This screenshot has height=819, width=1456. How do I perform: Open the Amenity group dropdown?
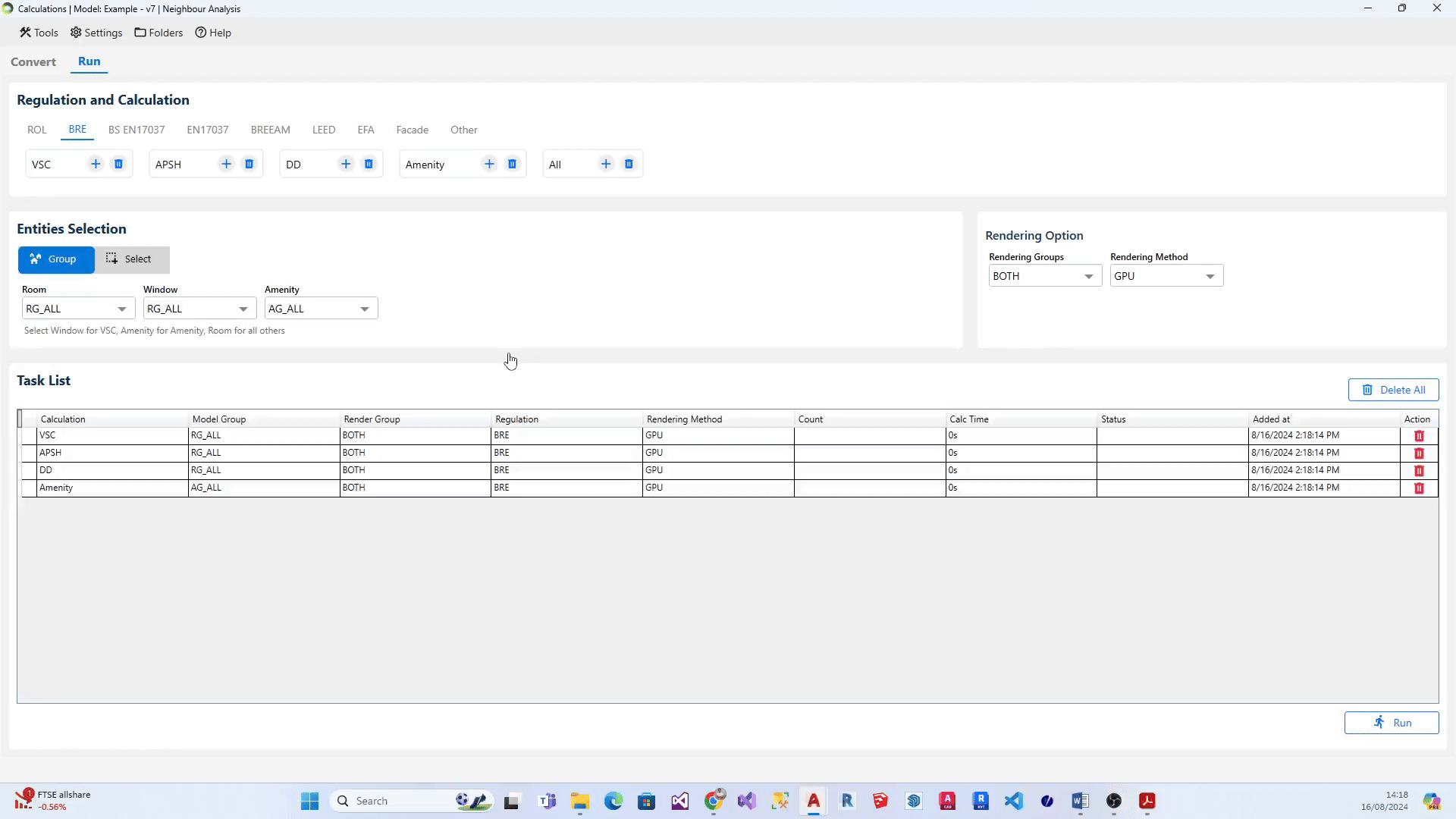(x=321, y=309)
